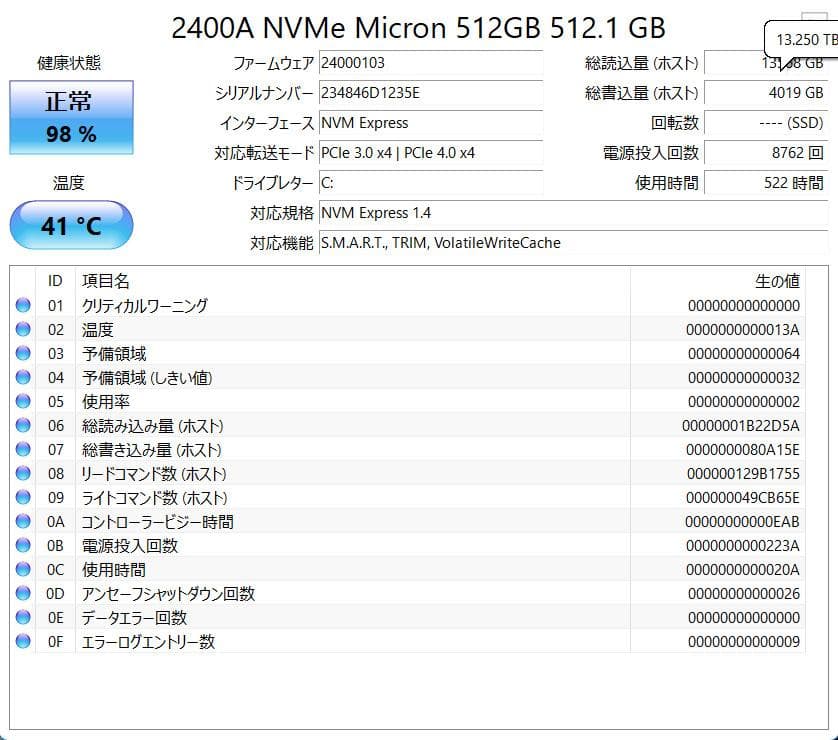Click the status dot for エラーログエントリー数
This screenshot has width=838, height=740.
coord(23,641)
